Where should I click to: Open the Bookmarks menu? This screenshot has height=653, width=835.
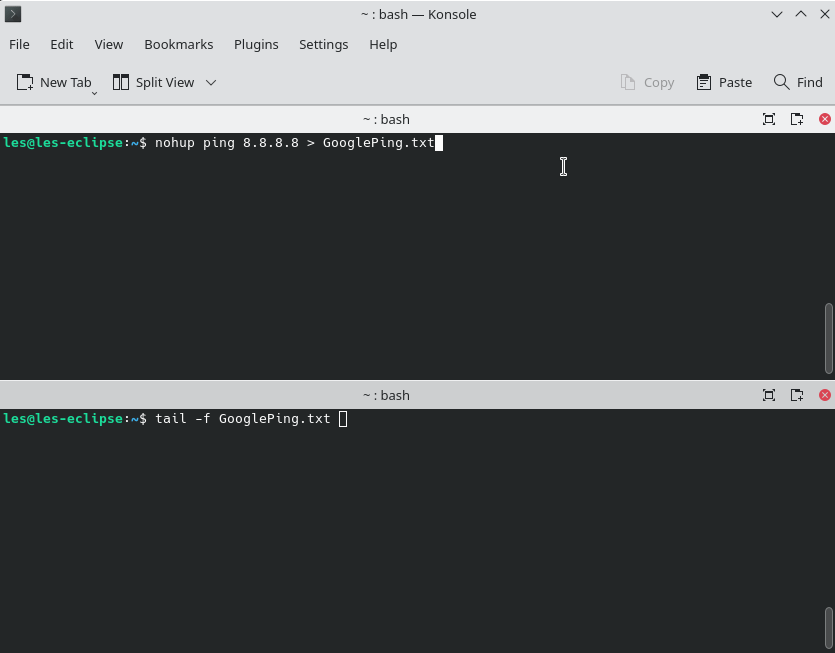tap(179, 44)
